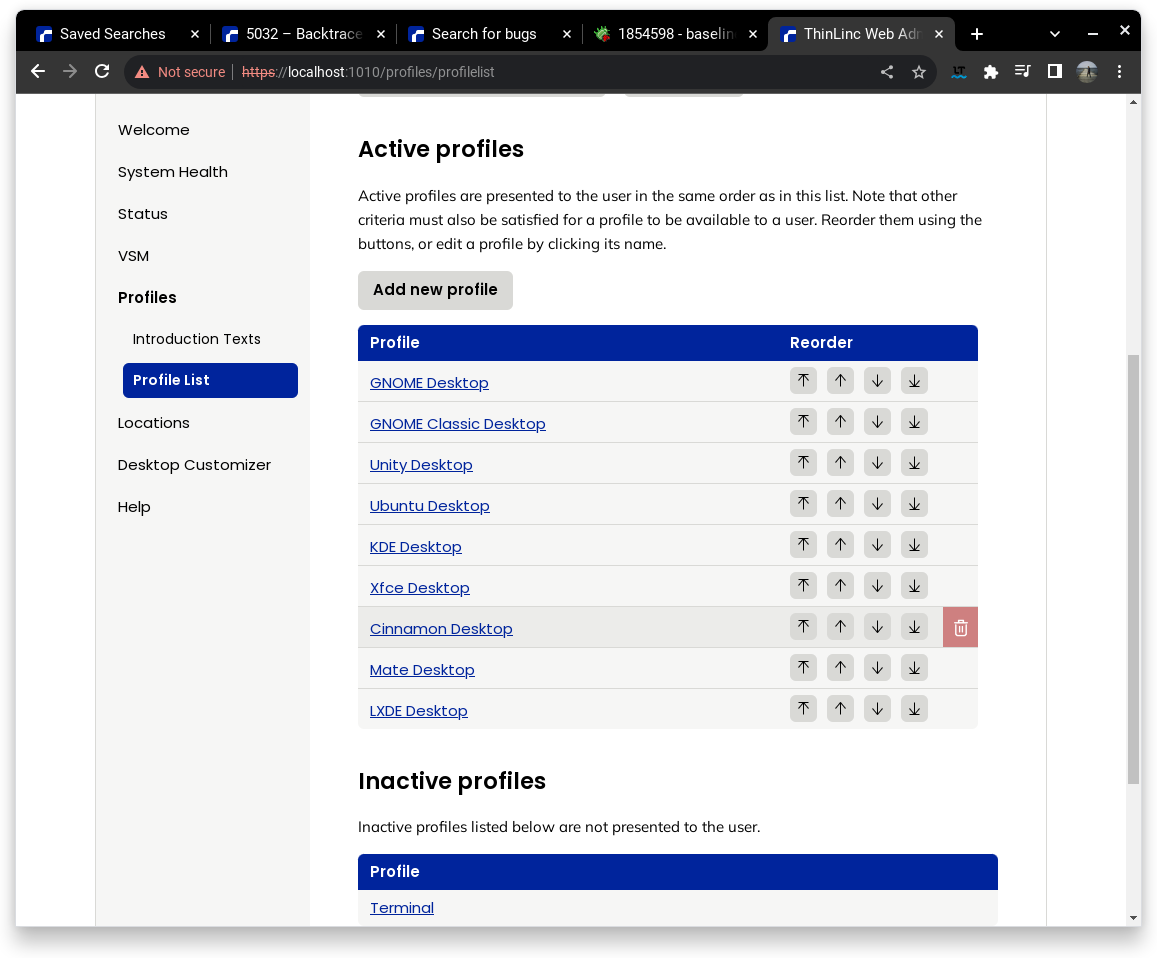Move KDE Desktop to top of list
The width and height of the screenshot is (1157, 958).
pos(803,545)
